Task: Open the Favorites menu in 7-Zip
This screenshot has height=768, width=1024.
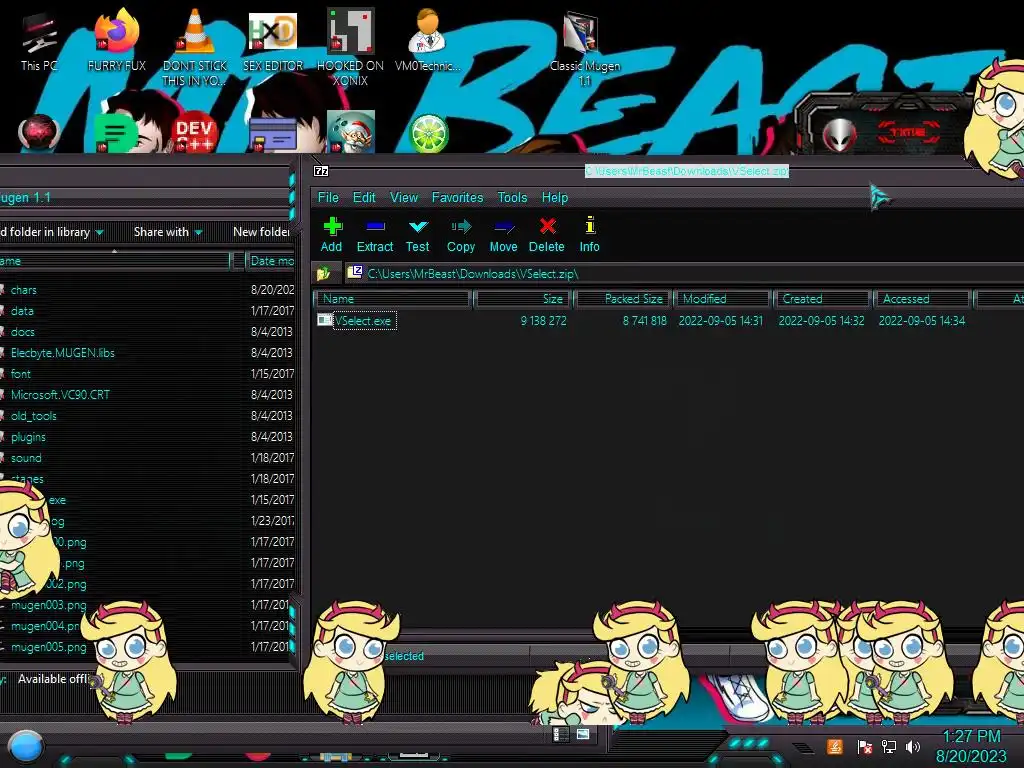Action: tap(457, 197)
